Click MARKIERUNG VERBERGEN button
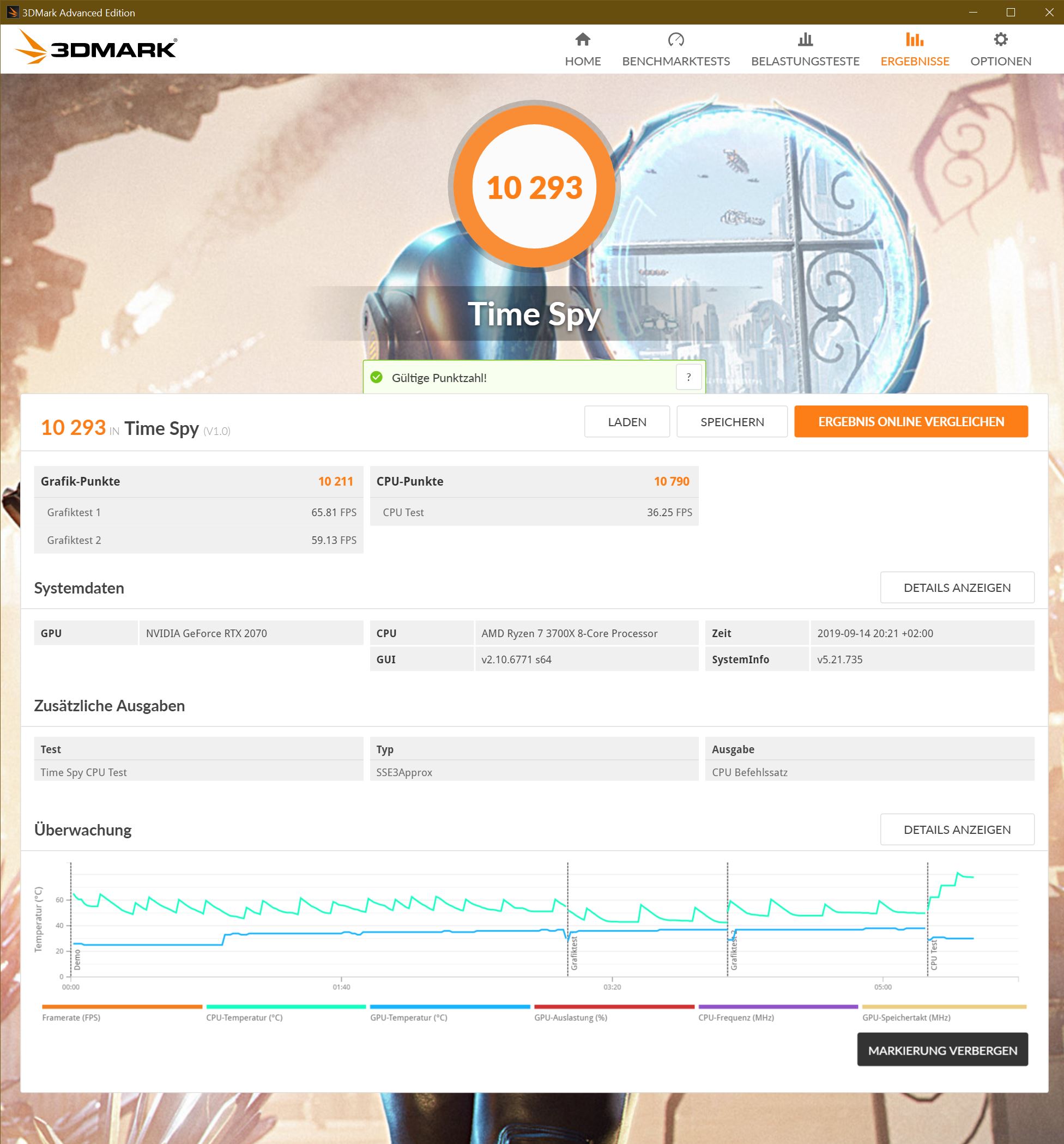Viewport: 1064px width, 1144px height. point(942,1050)
